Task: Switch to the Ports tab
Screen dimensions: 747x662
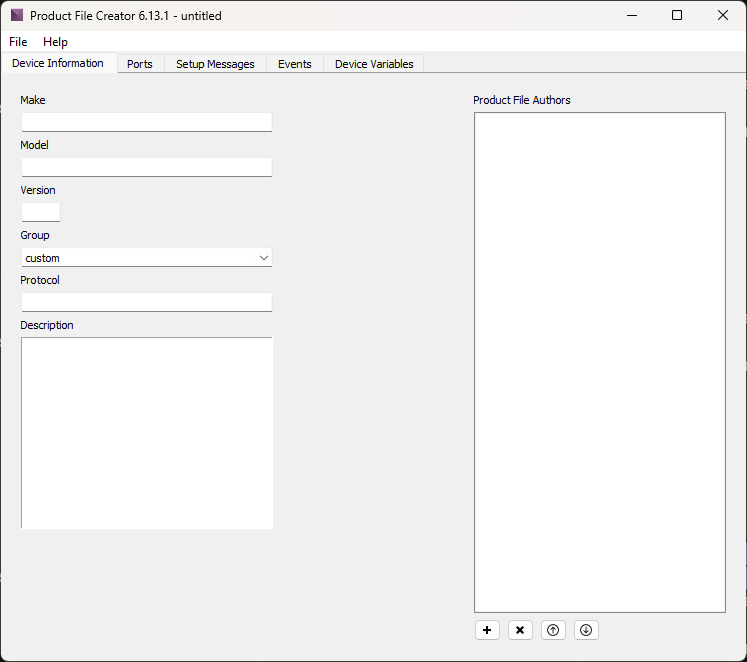Action: click(x=140, y=64)
